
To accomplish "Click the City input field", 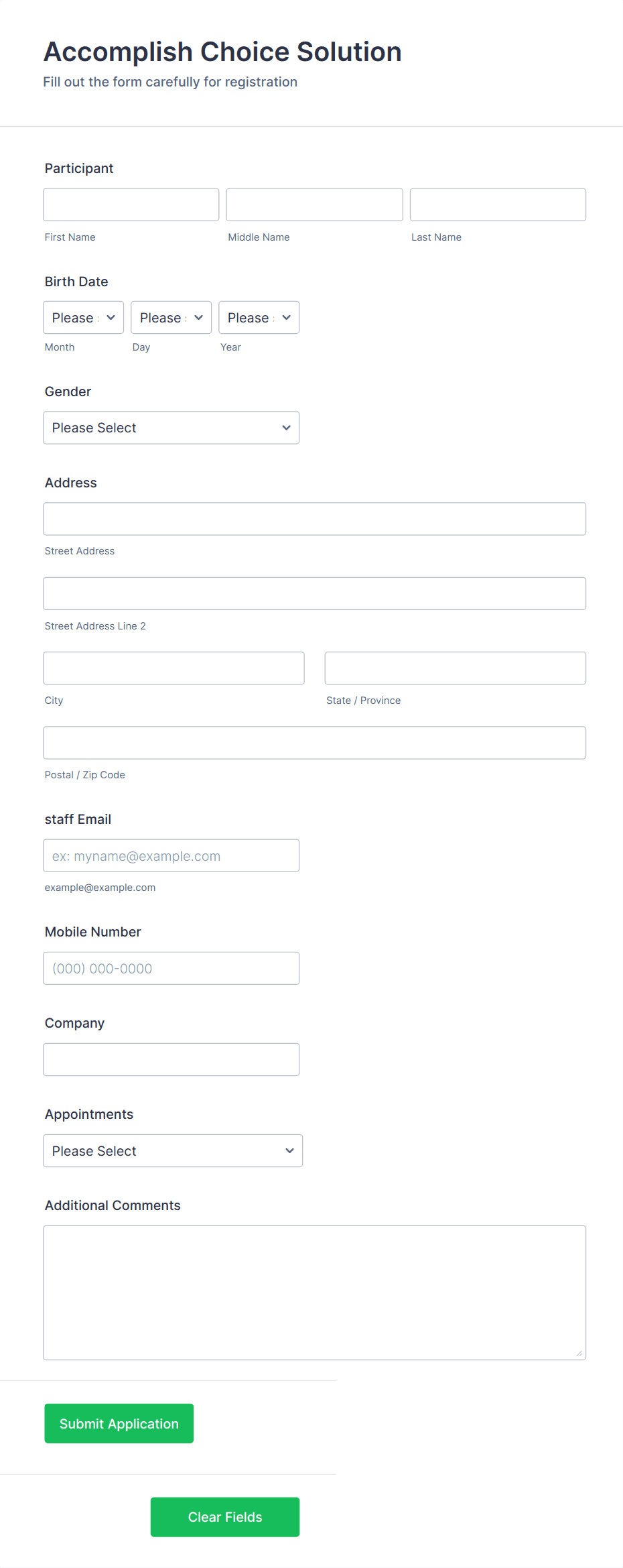I will 174,668.
